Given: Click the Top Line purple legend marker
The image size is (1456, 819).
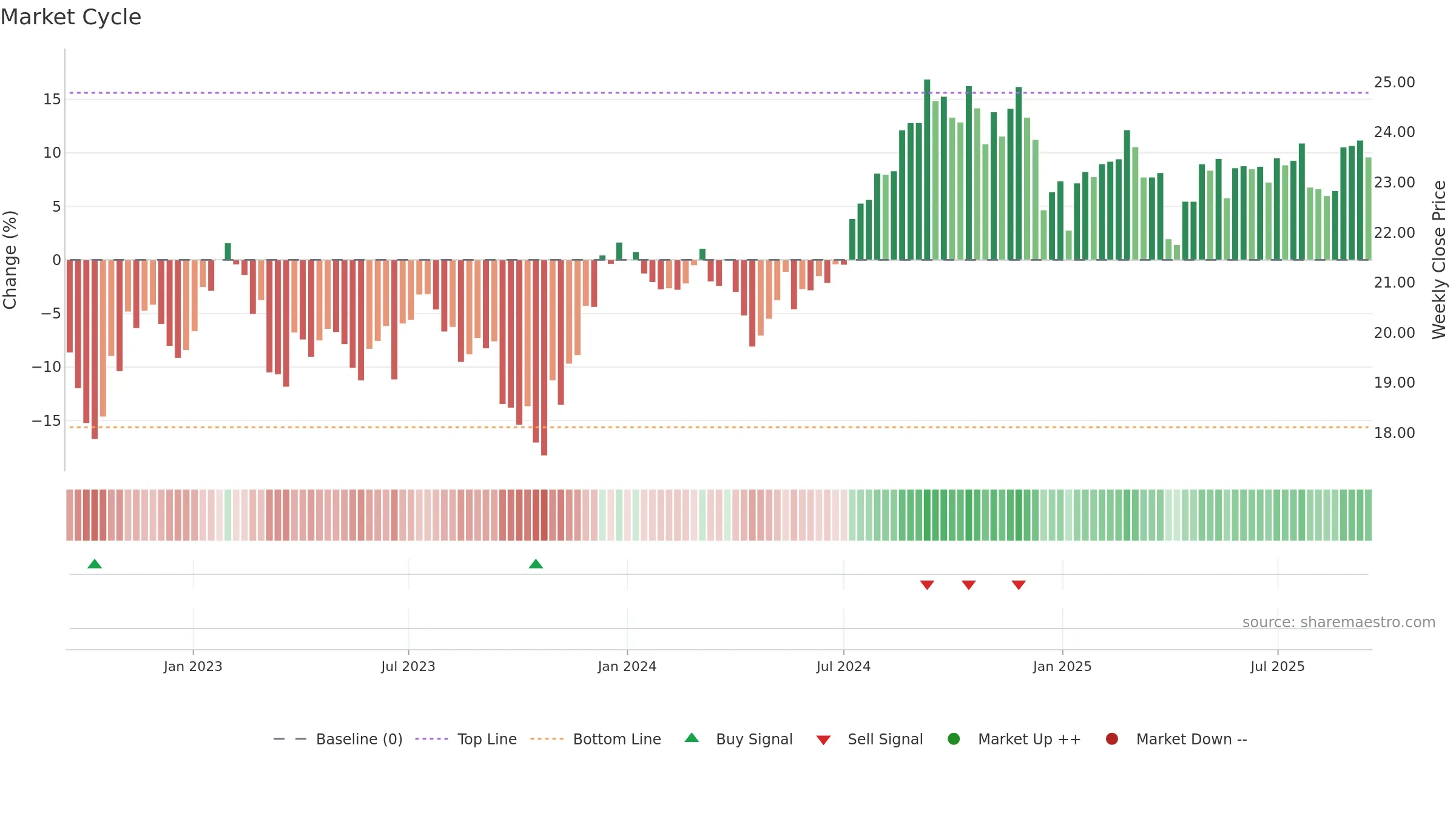Looking at the screenshot, I should (x=431, y=739).
